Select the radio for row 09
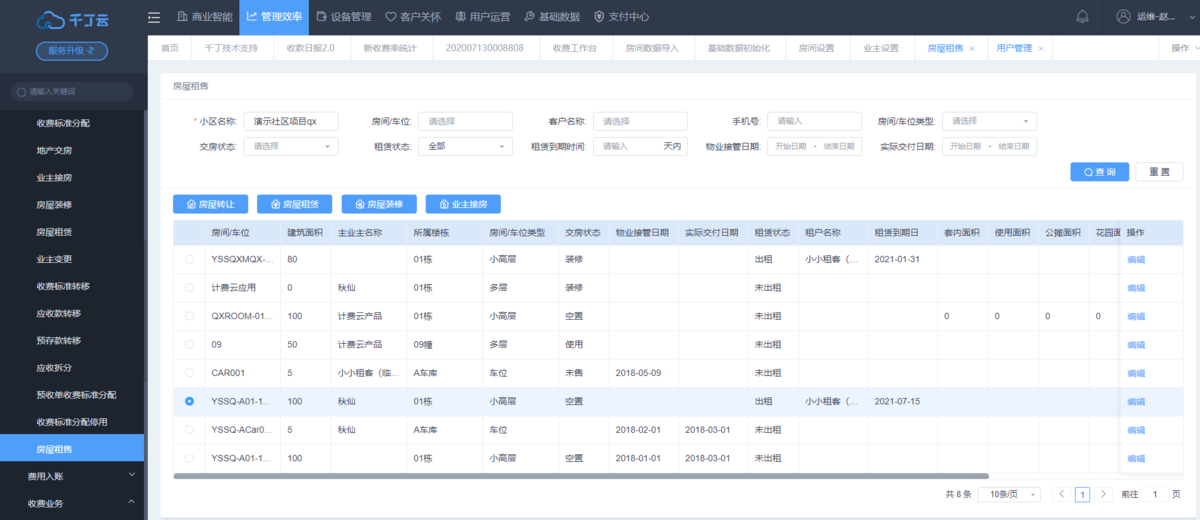This screenshot has height=520, width=1200. pos(190,344)
